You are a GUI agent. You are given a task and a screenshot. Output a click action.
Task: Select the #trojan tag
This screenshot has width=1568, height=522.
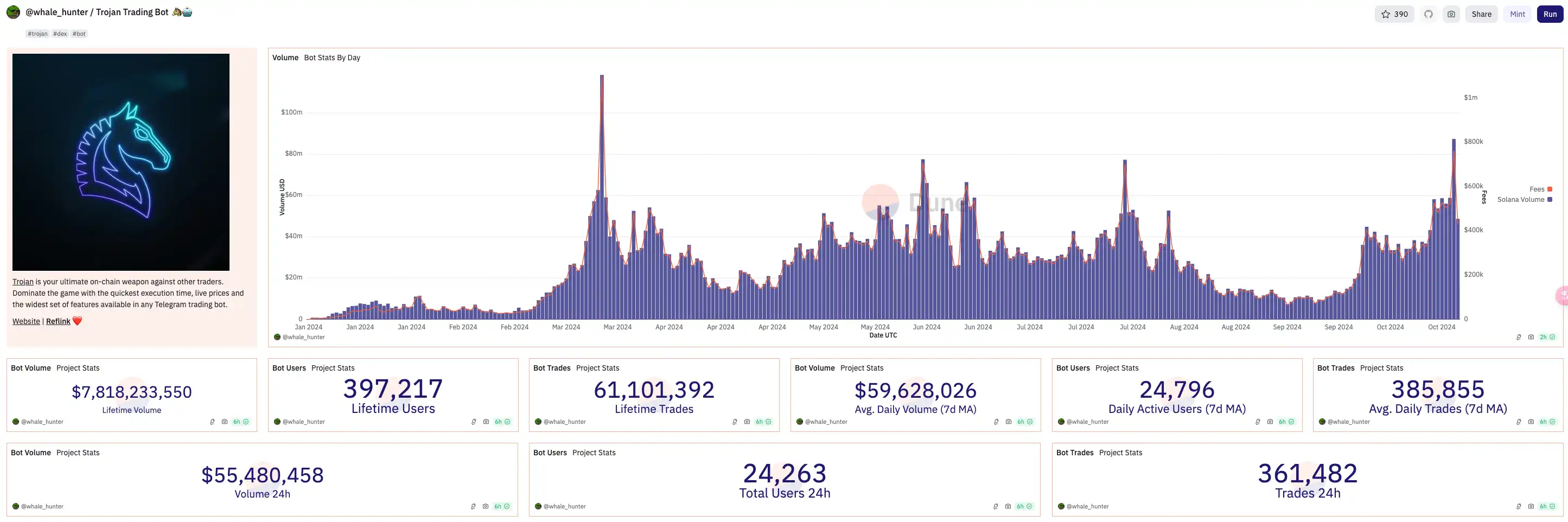[37, 34]
